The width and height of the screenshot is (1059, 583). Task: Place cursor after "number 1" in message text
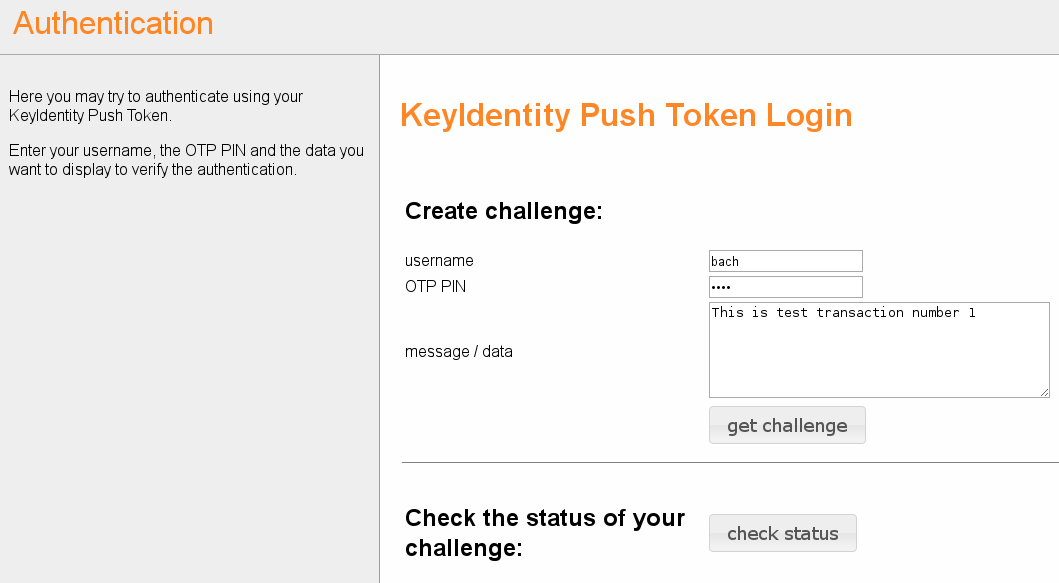click(977, 313)
